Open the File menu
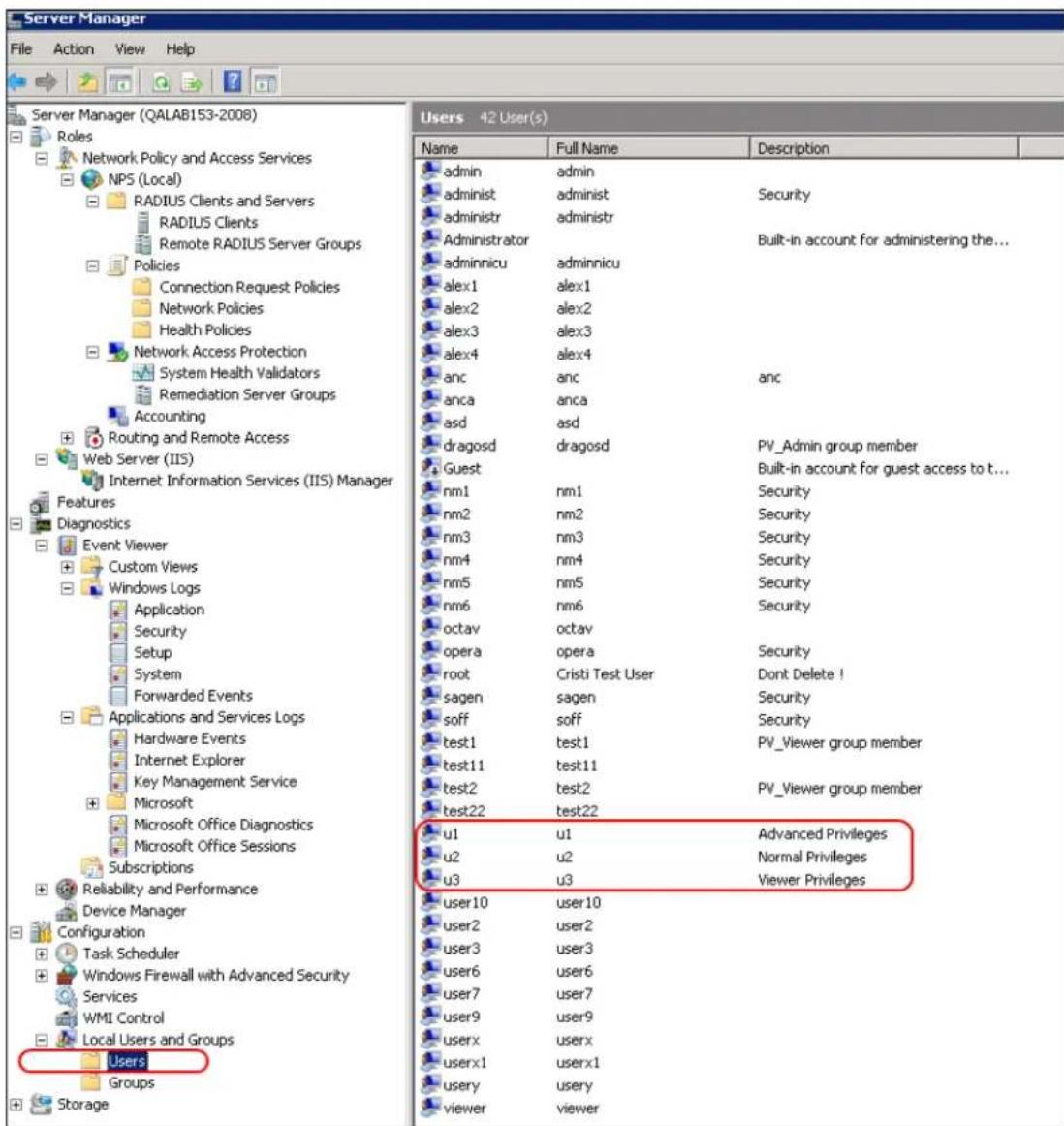 [x=20, y=48]
